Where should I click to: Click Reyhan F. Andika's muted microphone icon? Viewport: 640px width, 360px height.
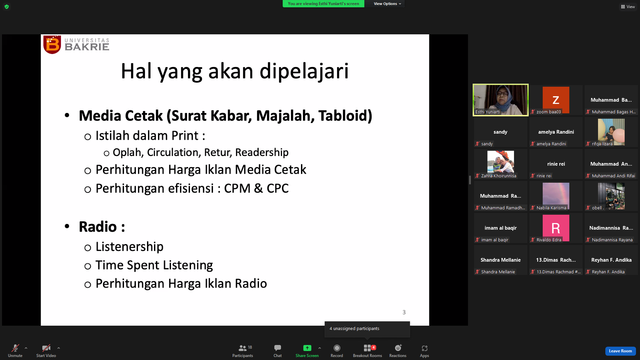tap(588, 272)
